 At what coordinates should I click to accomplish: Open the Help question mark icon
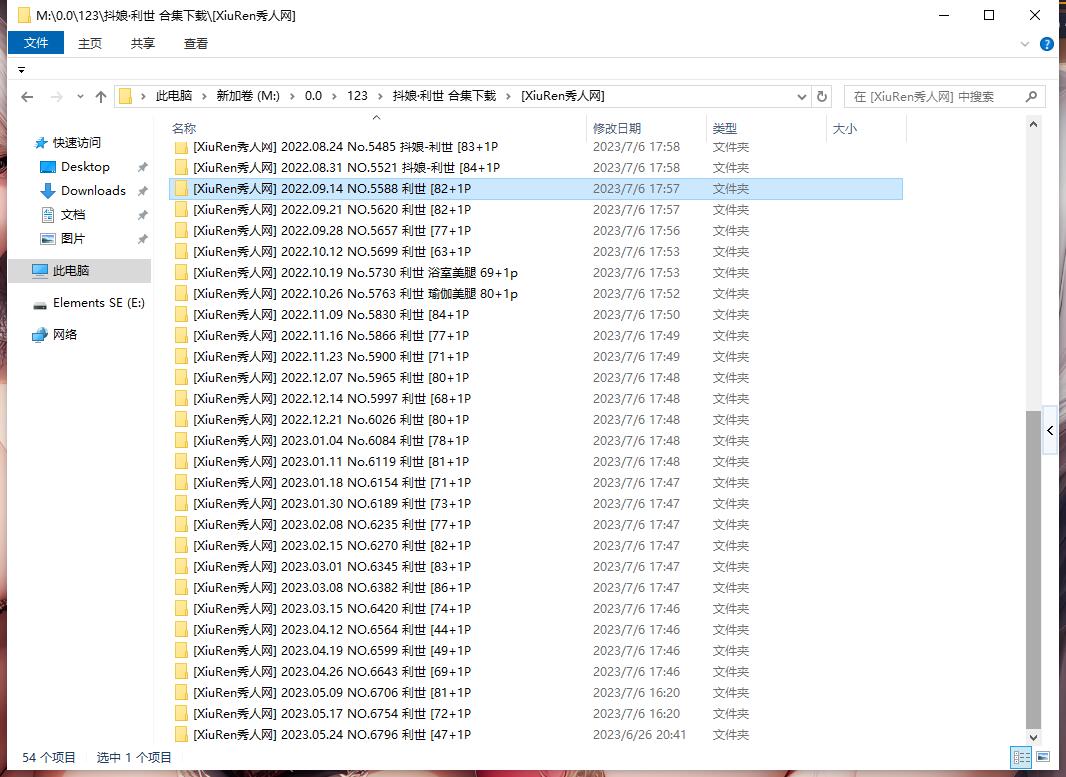tap(1047, 44)
